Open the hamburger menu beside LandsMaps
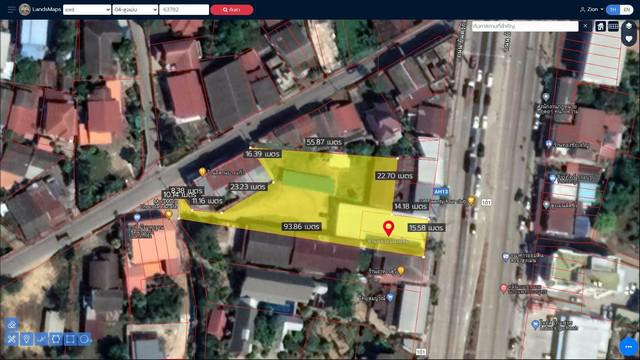Screen dimensions: 640x360 (x=11, y=9)
